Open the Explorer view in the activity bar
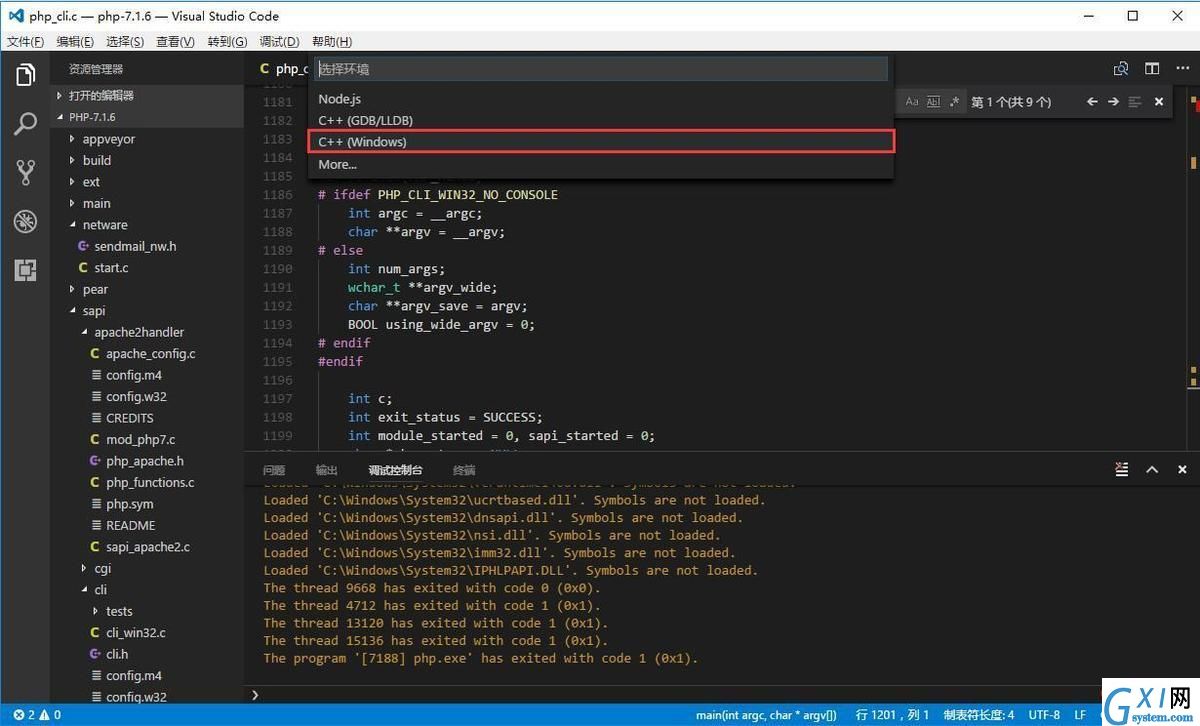The width and height of the screenshot is (1200, 726). pos(25,75)
